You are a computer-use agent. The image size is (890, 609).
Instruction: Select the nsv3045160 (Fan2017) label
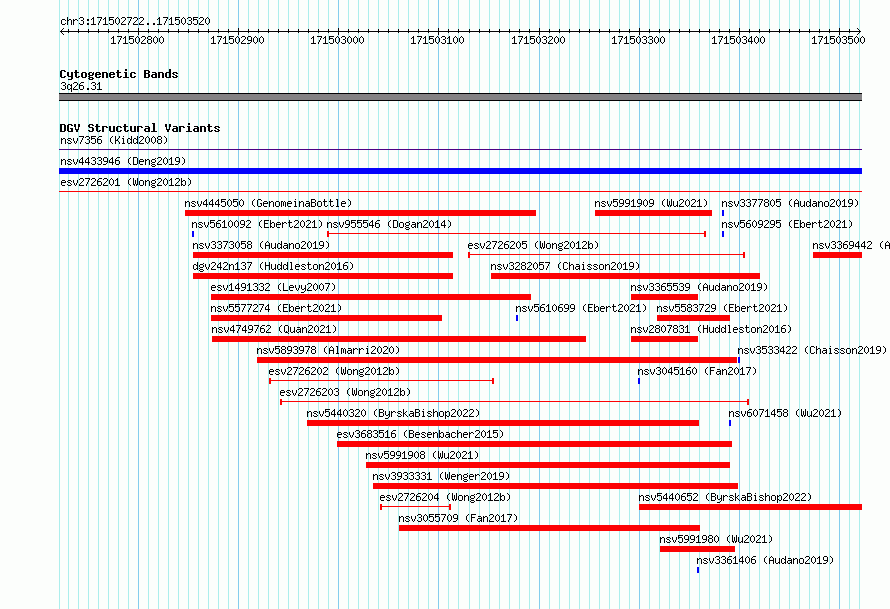coord(697,371)
